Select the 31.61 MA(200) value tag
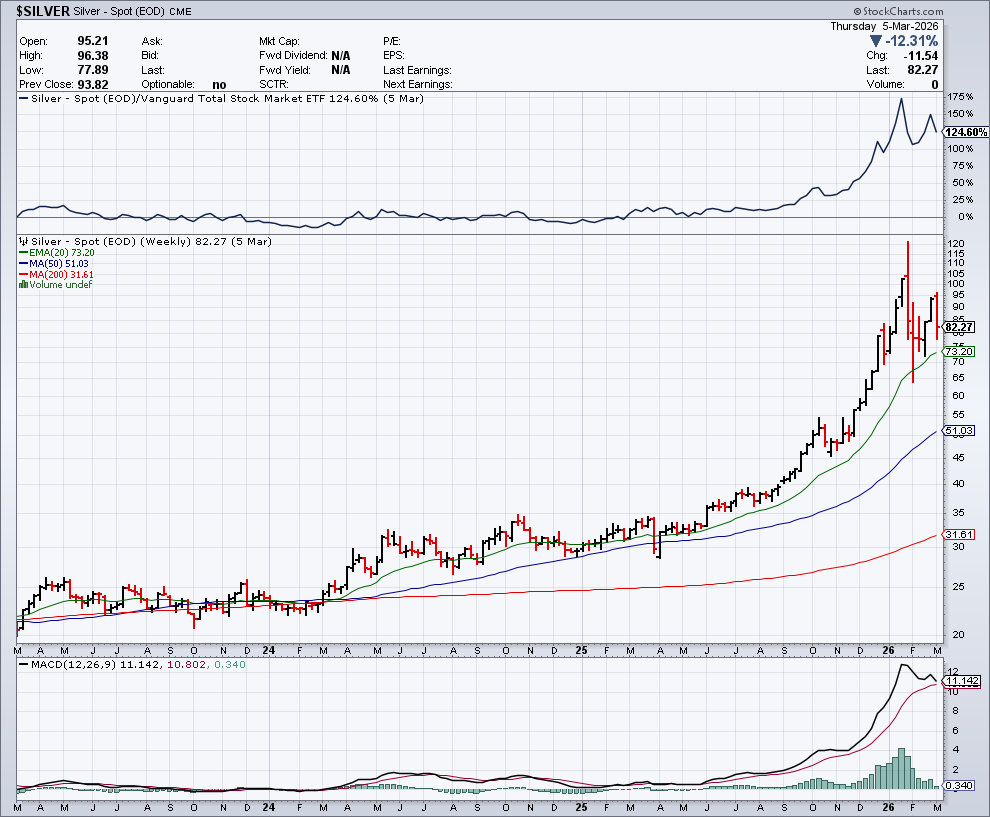This screenshot has height=817, width=990. pos(958,535)
